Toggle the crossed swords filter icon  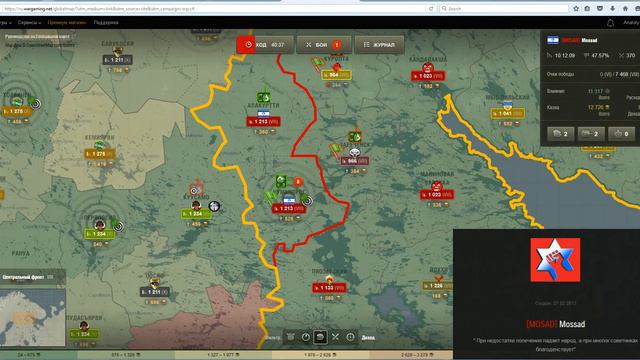(335, 337)
